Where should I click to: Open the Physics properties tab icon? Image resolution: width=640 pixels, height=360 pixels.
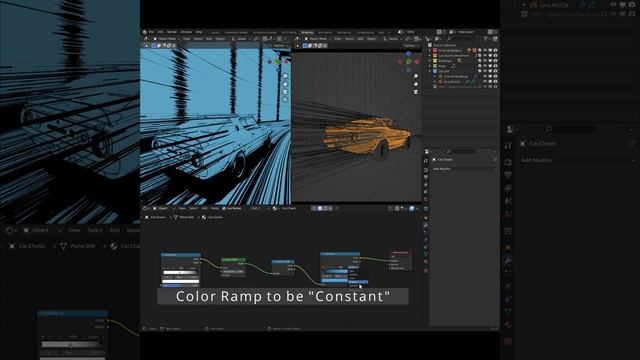click(426, 239)
